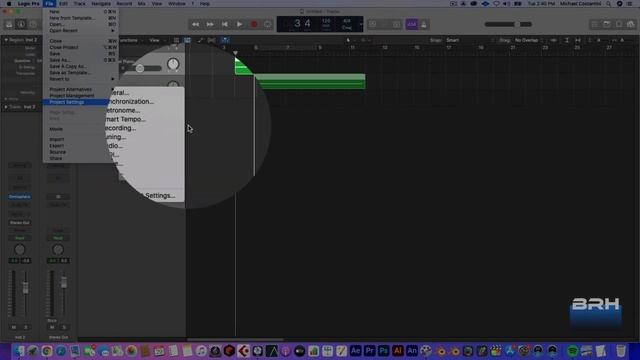The image size is (640, 360).
Task: Click the Rewind transport button
Action: pyautogui.click(x=196, y=24)
